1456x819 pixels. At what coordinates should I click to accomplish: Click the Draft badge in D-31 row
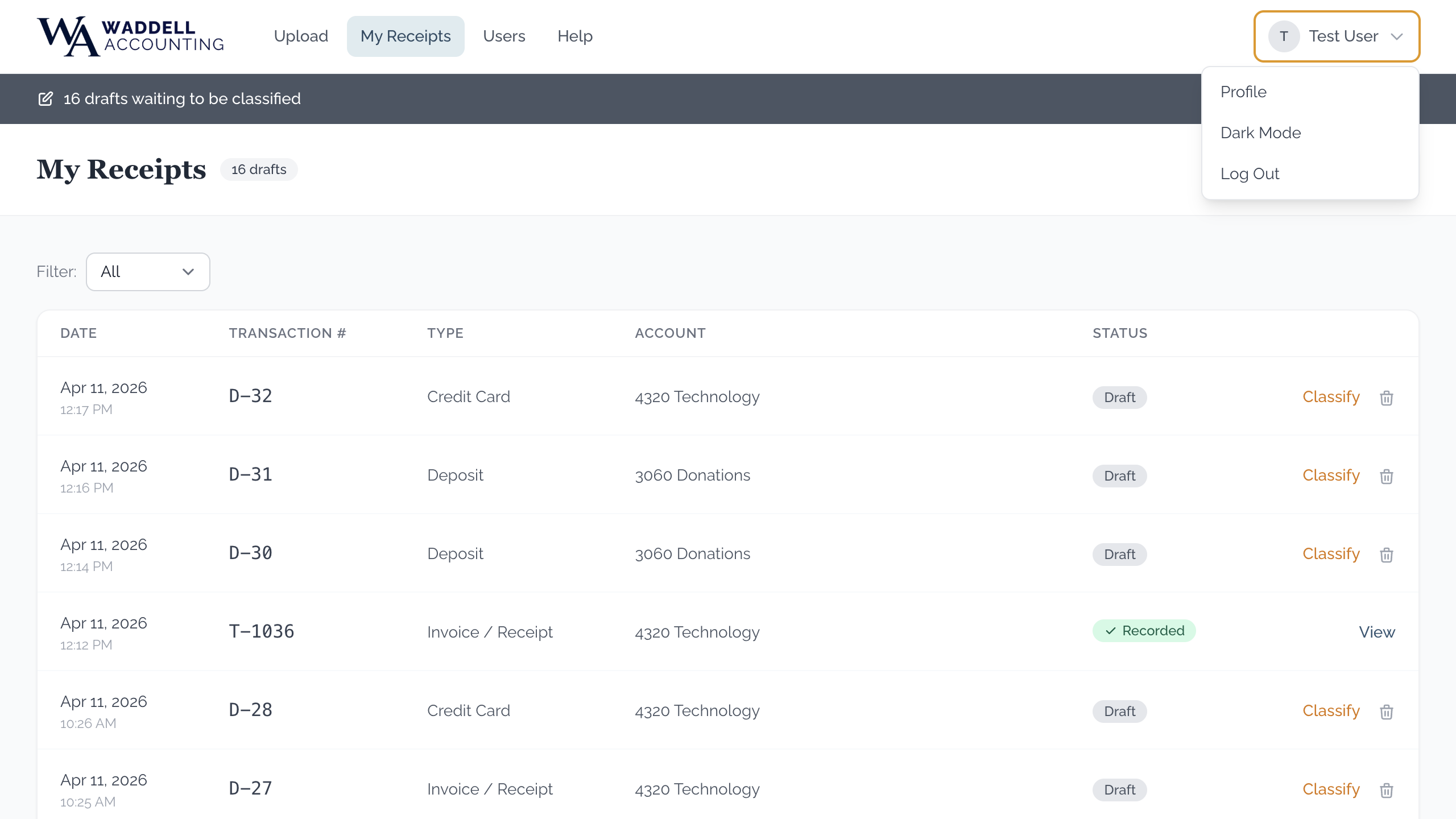tap(1119, 476)
